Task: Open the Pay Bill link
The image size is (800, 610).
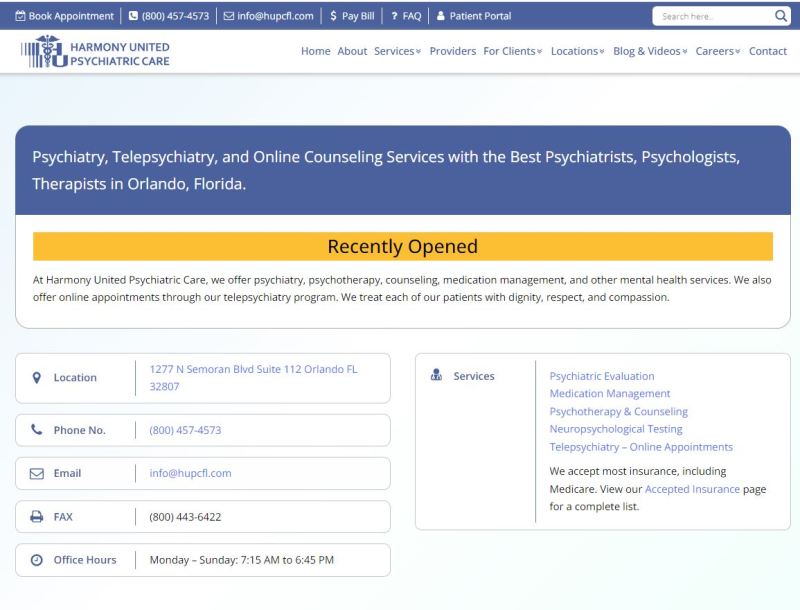Action: [358, 16]
